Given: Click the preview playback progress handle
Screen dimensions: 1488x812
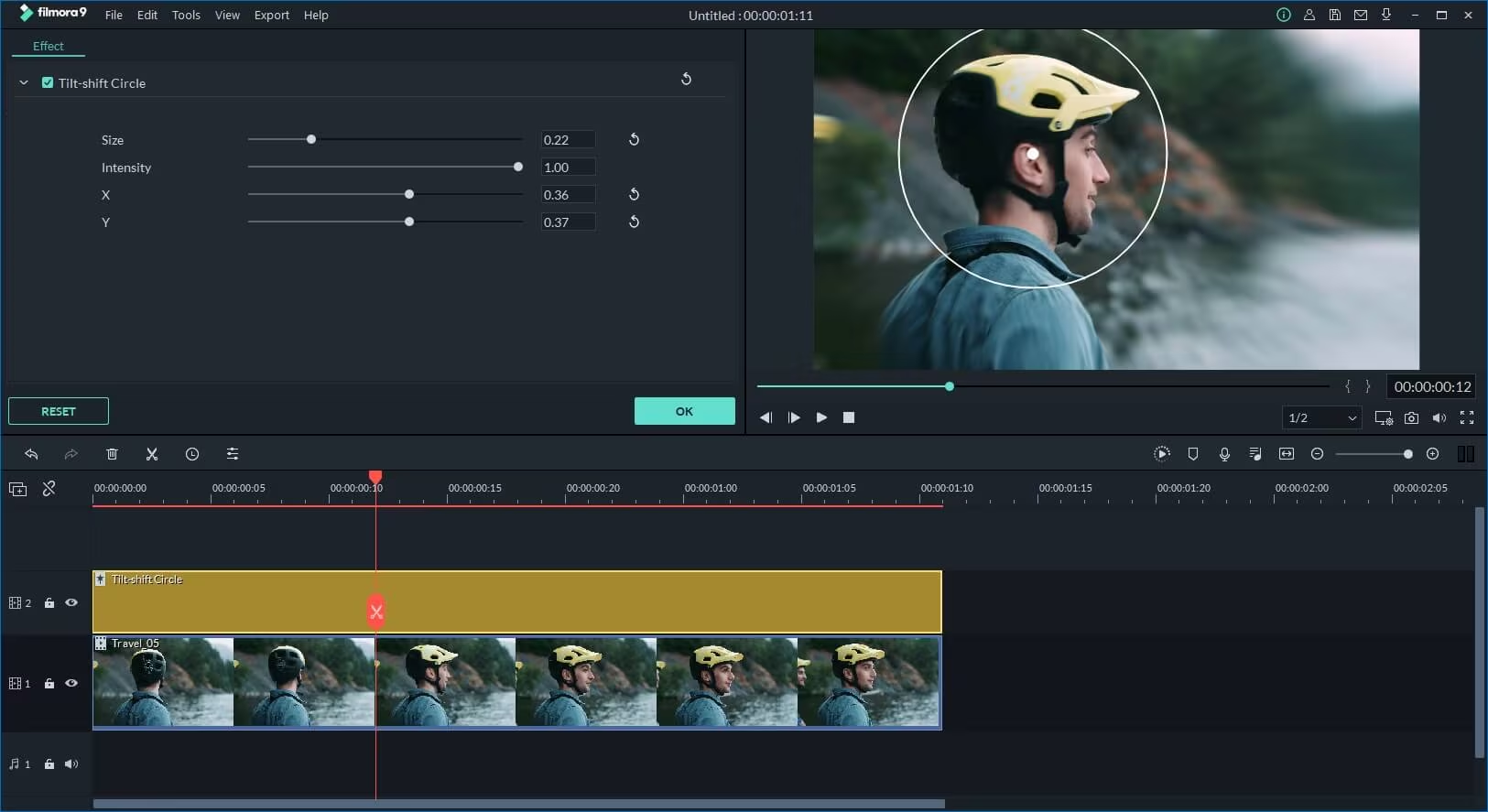Looking at the screenshot, I should (950, 386).
